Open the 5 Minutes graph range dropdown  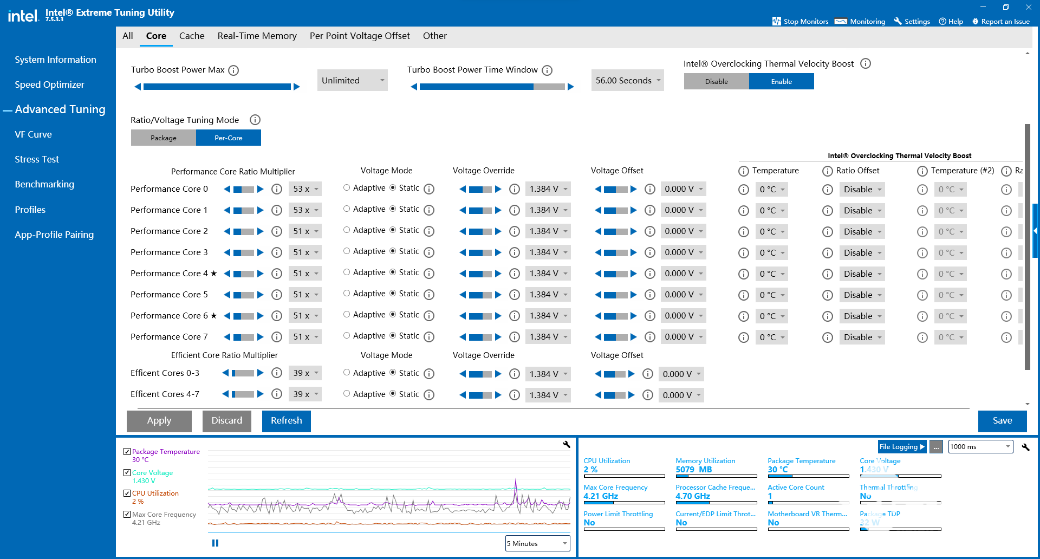coord(537,544)
